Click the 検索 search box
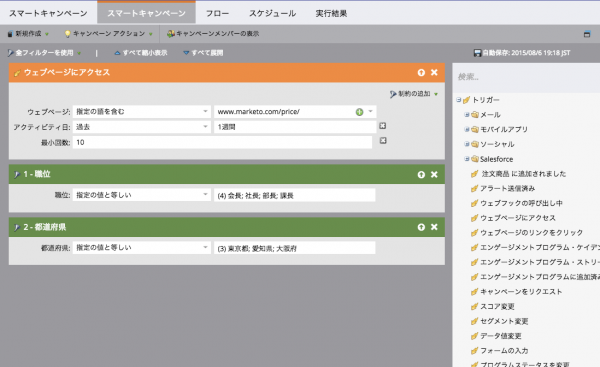The image size is (600, 367). pos(526,77)
